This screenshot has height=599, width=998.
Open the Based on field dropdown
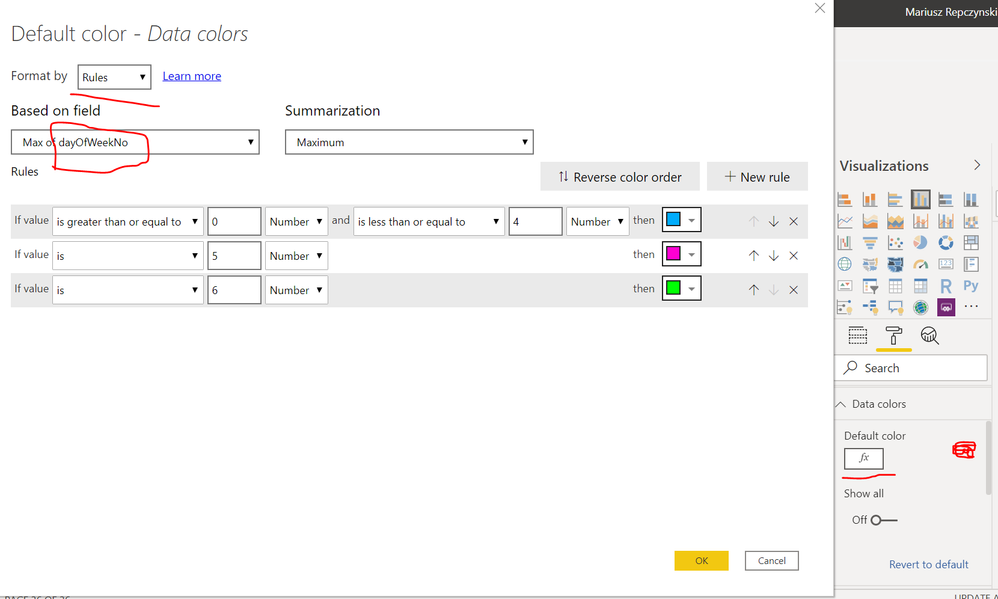coord(135,142)
